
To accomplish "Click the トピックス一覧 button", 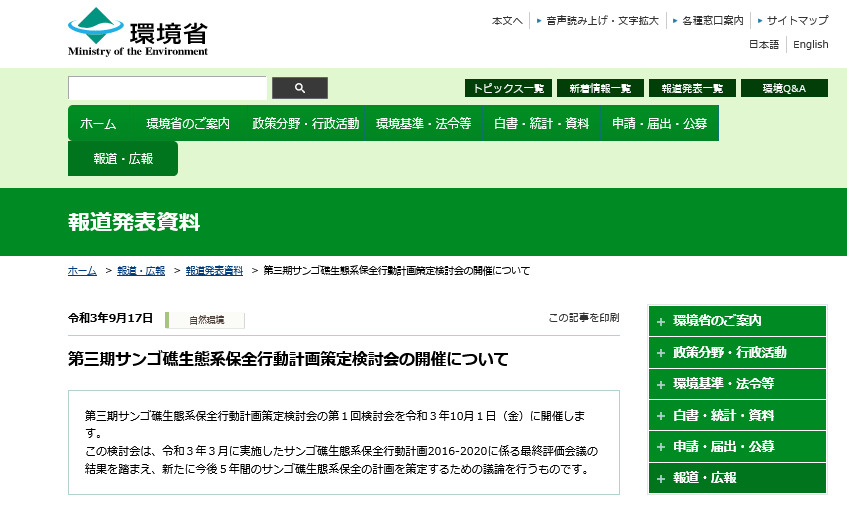I will pyautogui.click(x=508, y=88).
